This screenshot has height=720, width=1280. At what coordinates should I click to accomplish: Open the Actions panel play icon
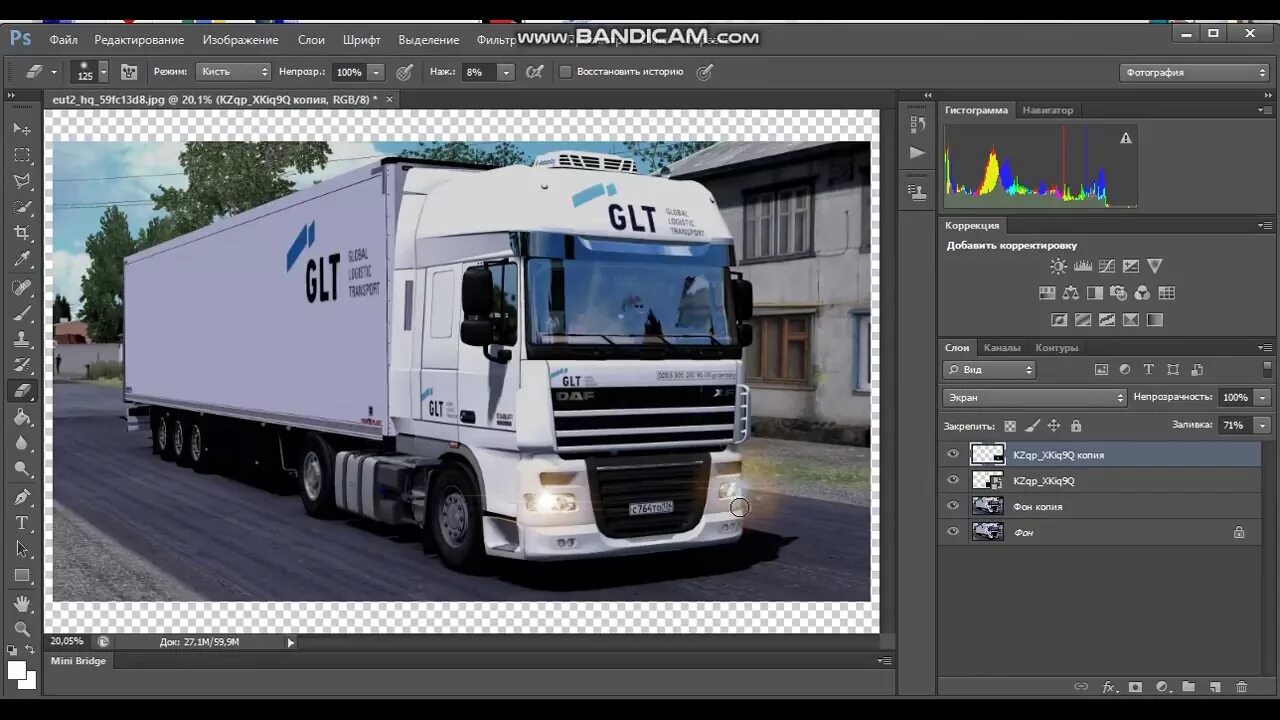click(917, 153)
